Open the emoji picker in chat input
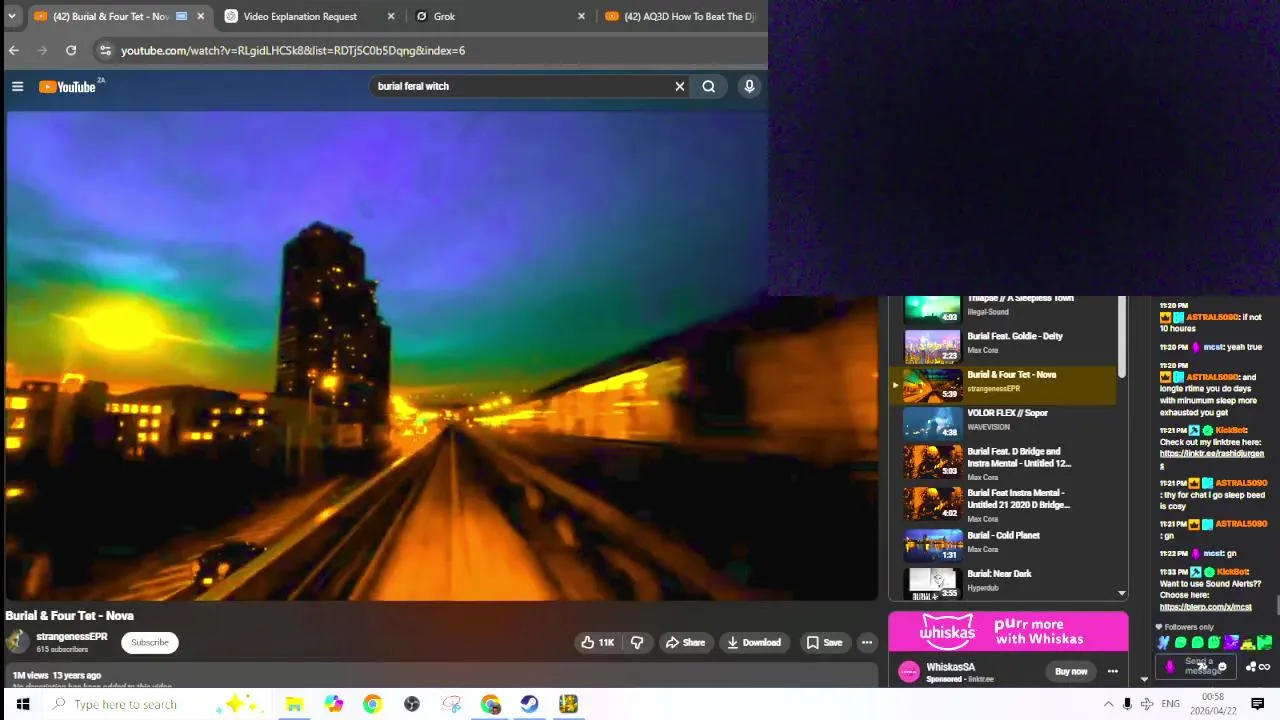This screenshot has width=1280, height=720. (x=1222, y=667)
